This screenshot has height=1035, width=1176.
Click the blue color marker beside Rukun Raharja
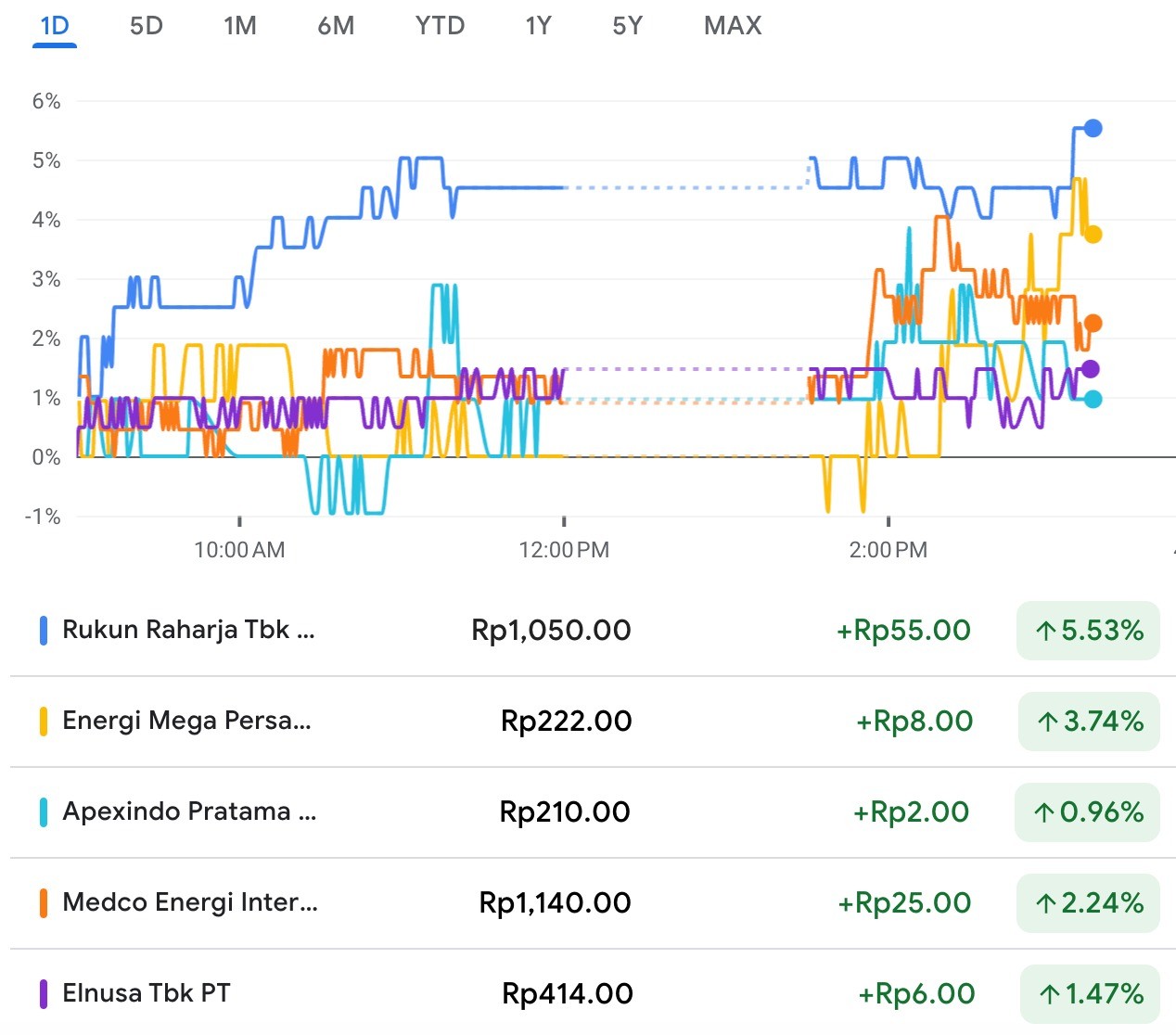tap(44, 631)
